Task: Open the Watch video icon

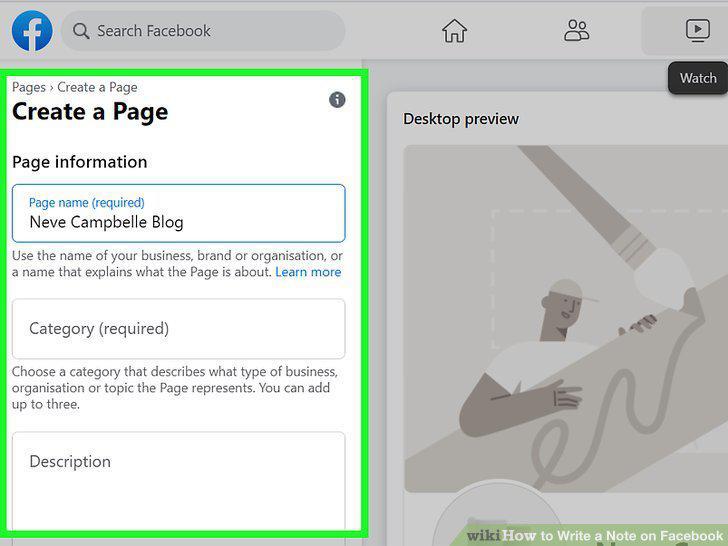Action: (x=697, y=31)
